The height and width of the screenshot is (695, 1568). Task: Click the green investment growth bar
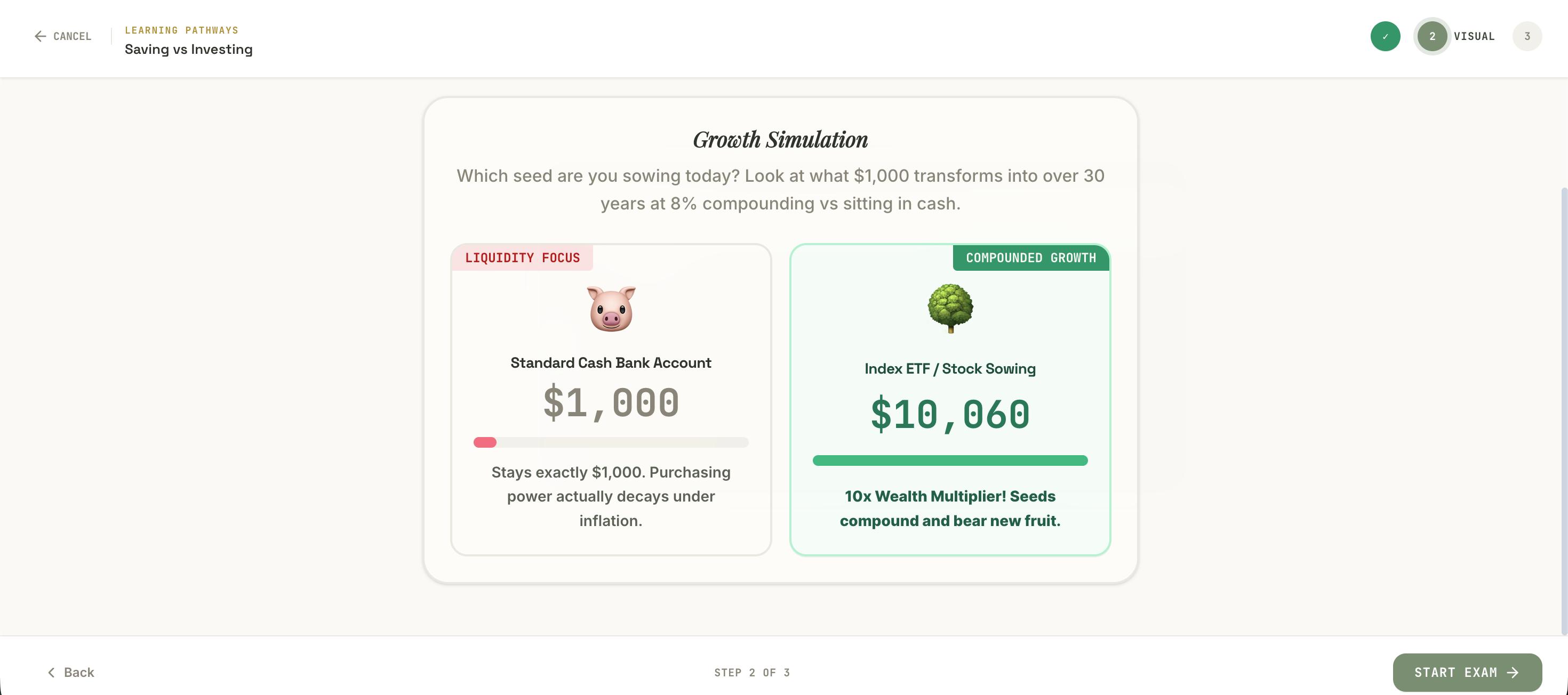[950, 460]
